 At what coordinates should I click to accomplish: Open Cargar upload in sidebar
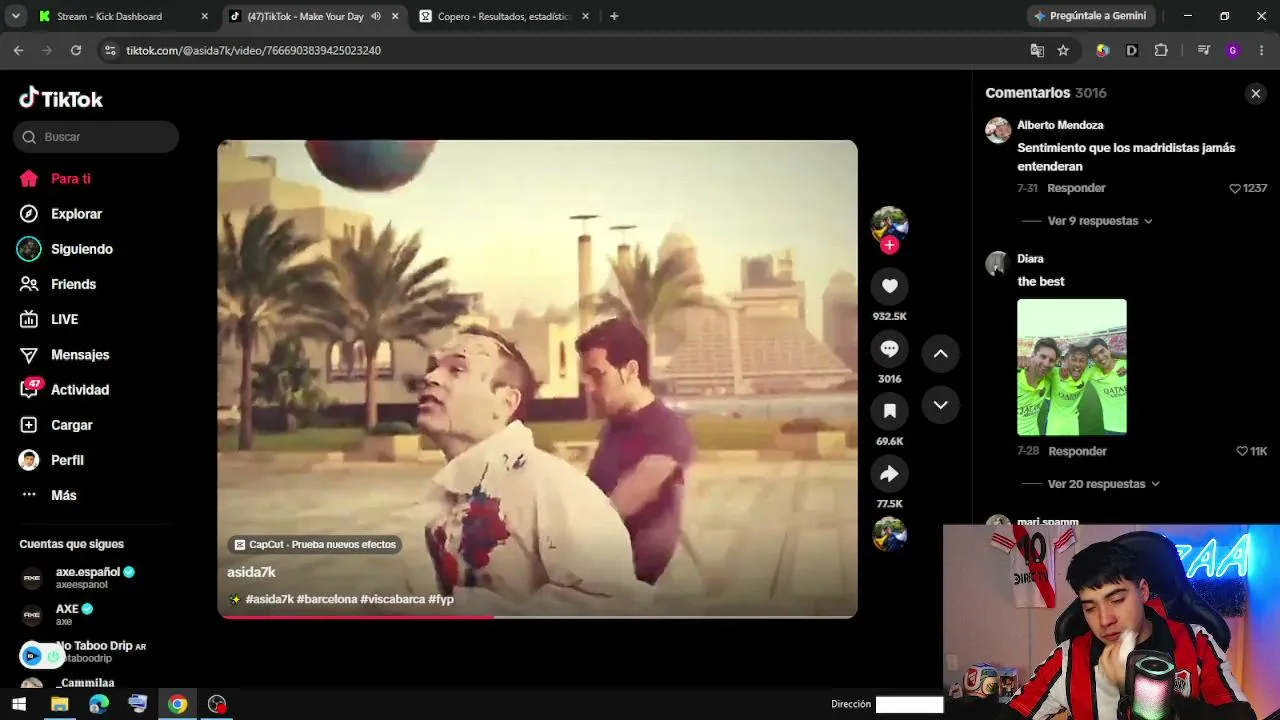pyautogui.click(x=56, y=425)
